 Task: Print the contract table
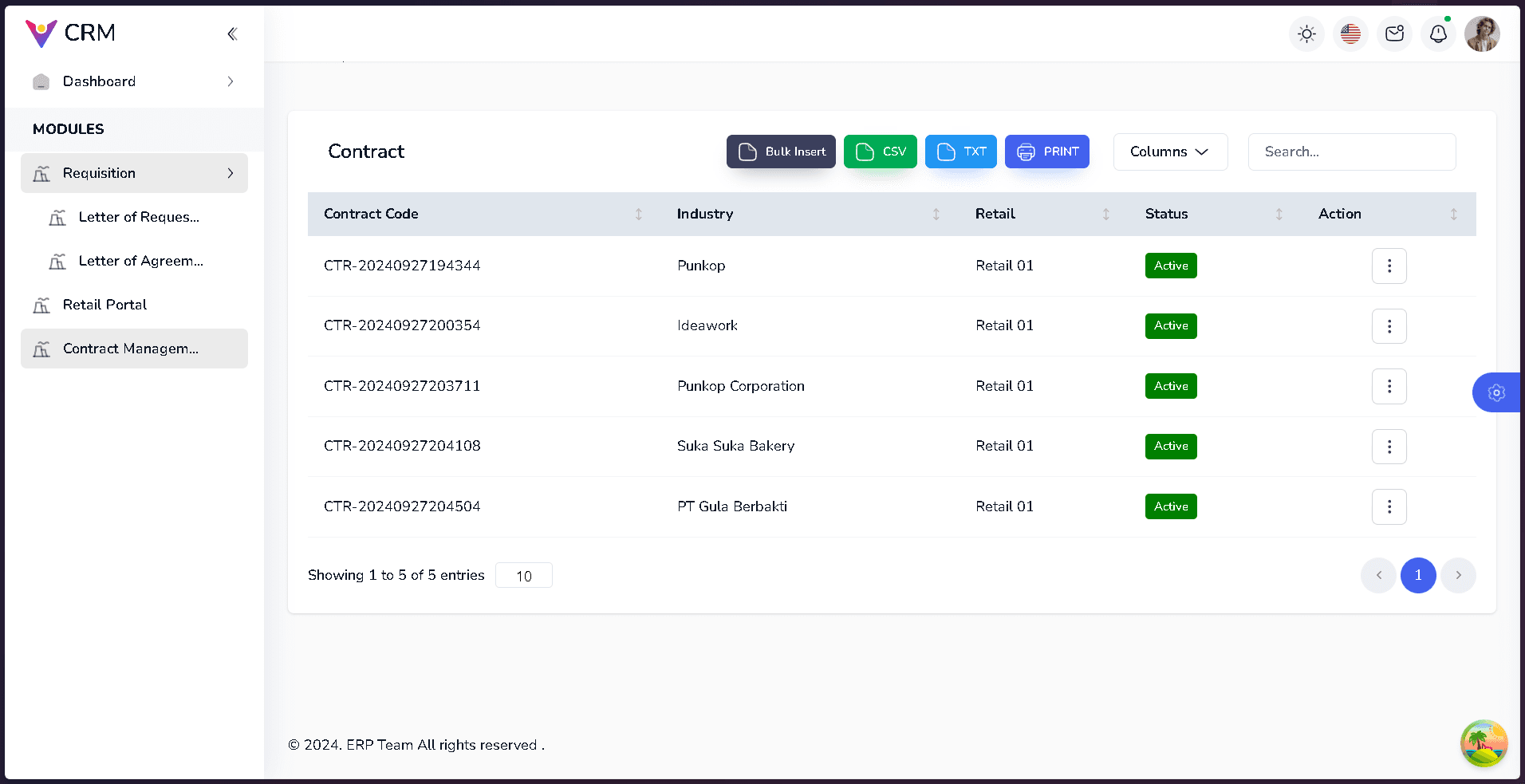[x=1046, y=152]
